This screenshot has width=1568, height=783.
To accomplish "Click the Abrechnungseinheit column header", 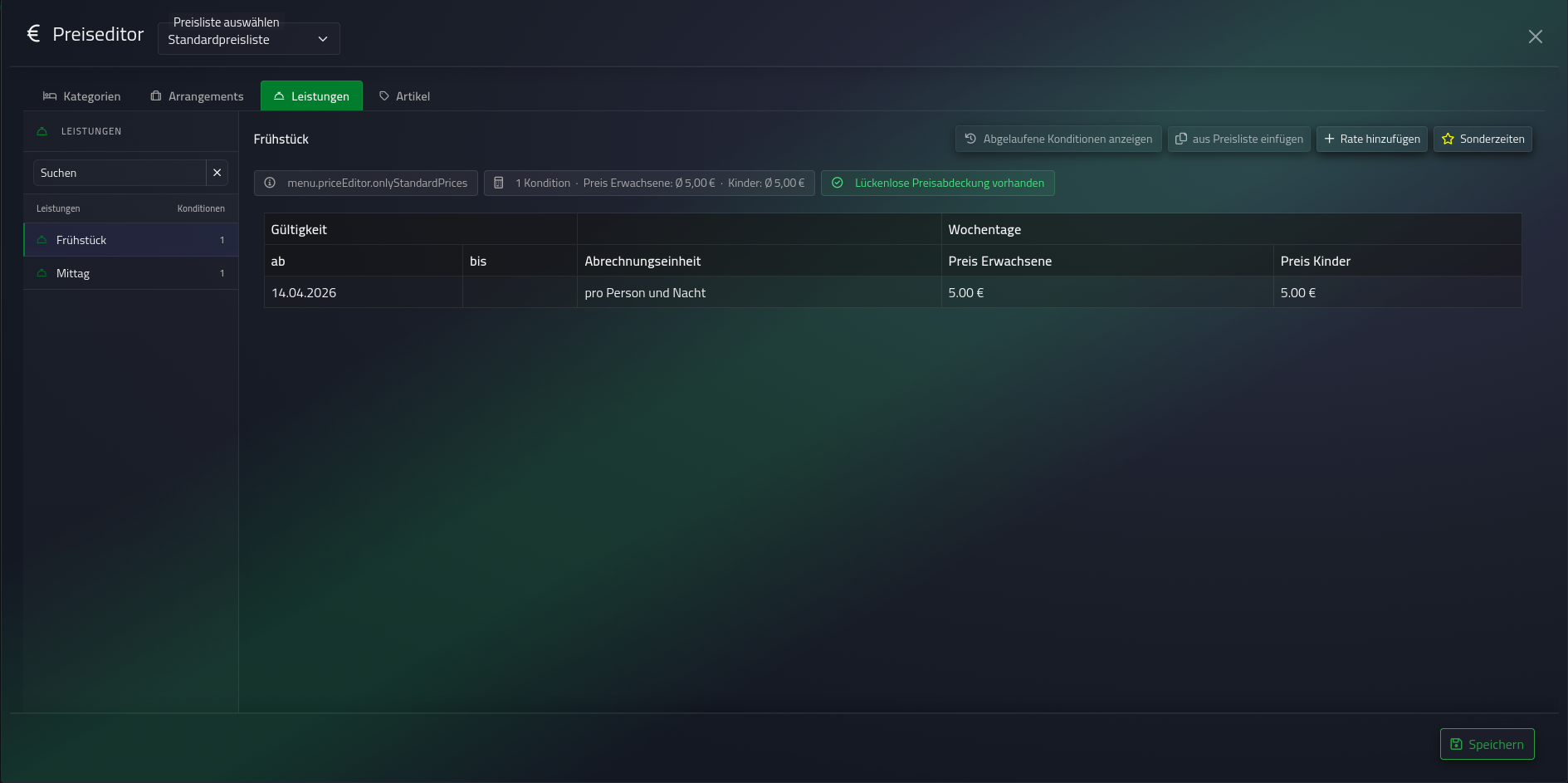I will (x=760, y=261).
